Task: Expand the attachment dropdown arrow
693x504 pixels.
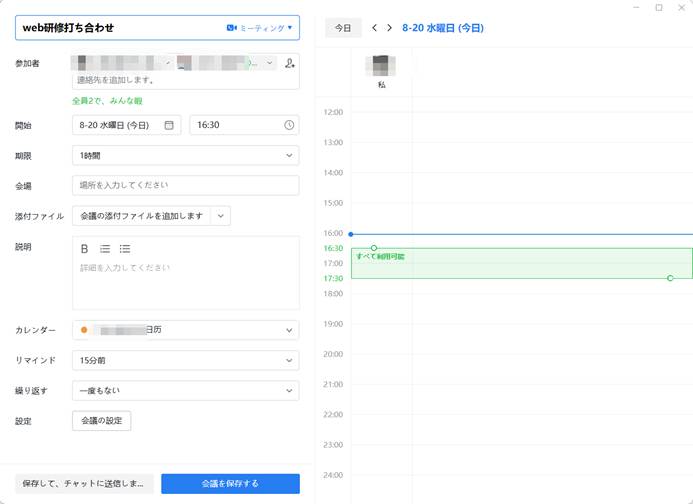Action: pyautogui.click(x=221, y=216)
